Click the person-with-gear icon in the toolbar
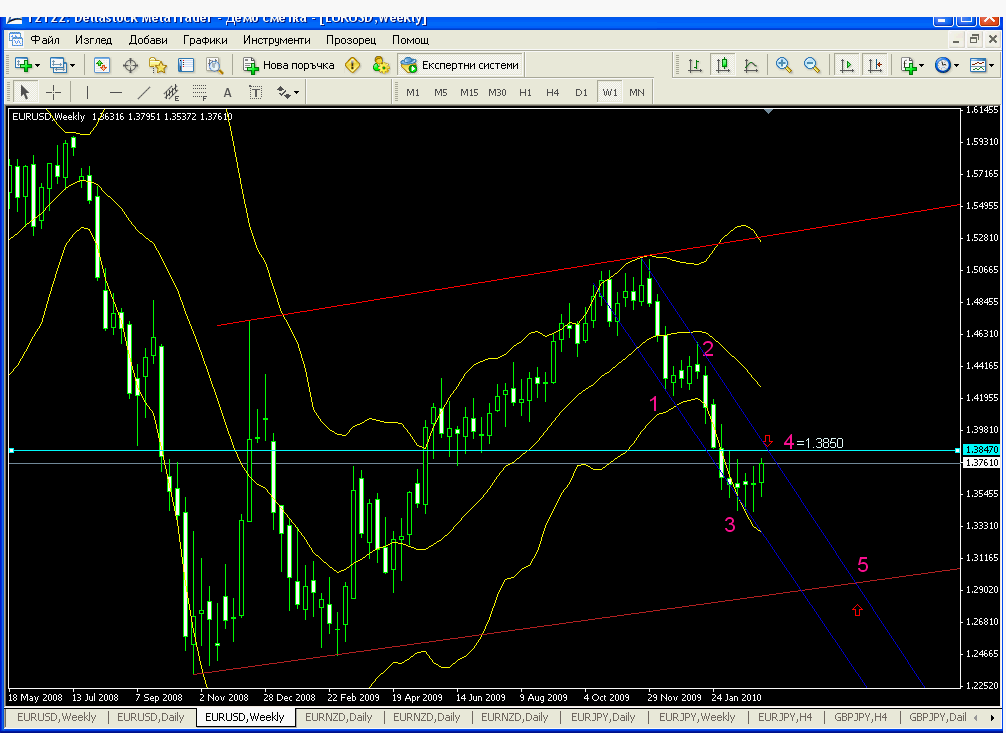This screenshot has width=1006, height=733. pyautogui.click(x=380, y=65)
